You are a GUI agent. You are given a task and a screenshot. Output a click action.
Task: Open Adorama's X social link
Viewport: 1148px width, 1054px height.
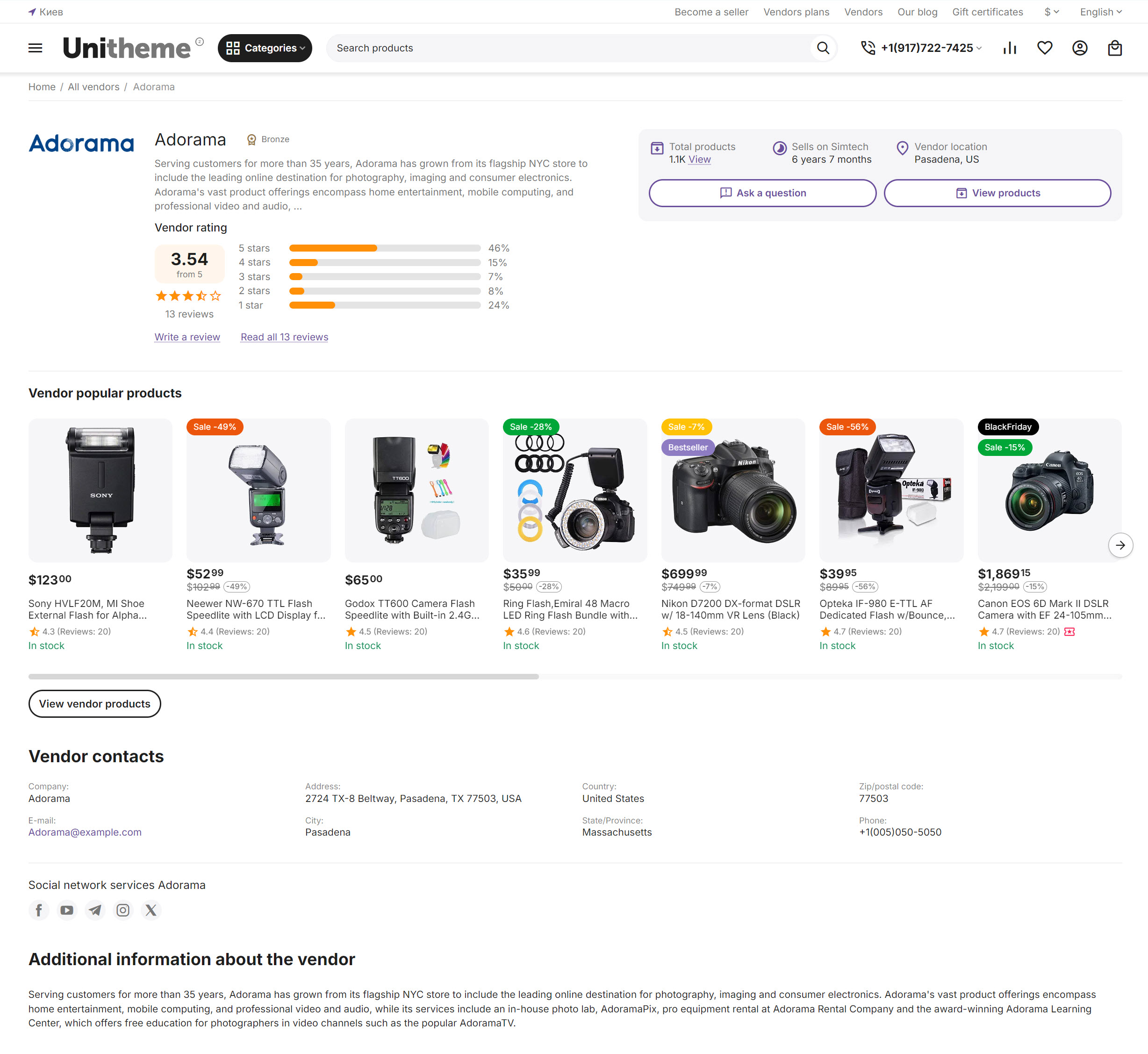click(151, 910)
